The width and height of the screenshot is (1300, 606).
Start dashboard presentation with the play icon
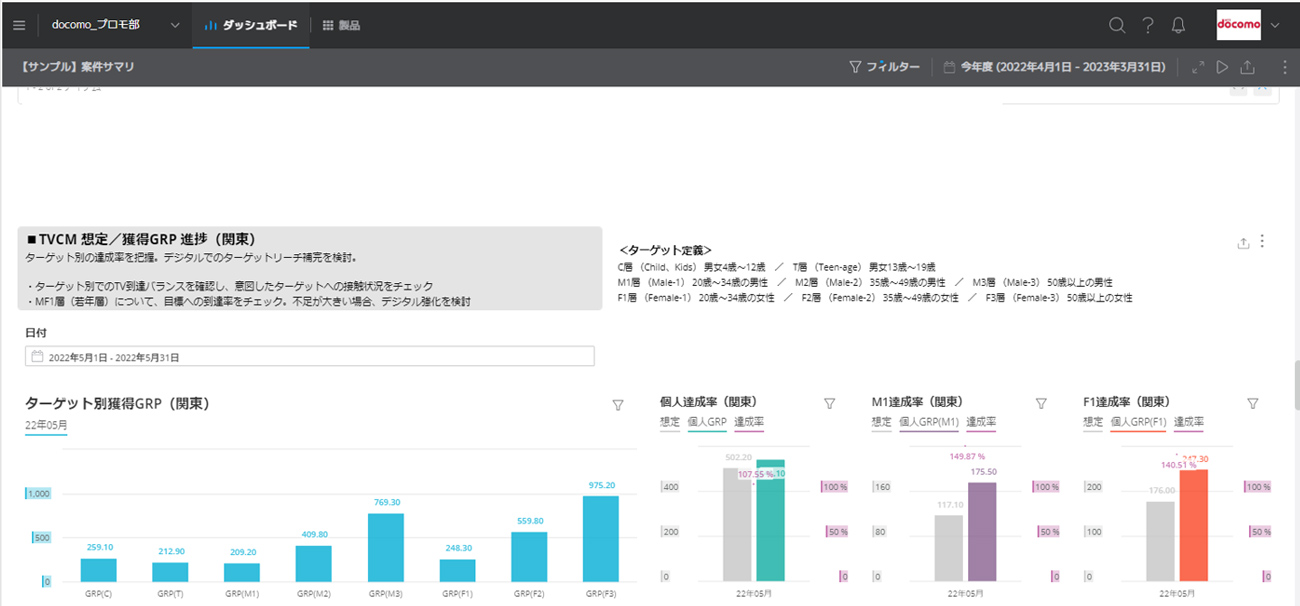point(1222,67)
